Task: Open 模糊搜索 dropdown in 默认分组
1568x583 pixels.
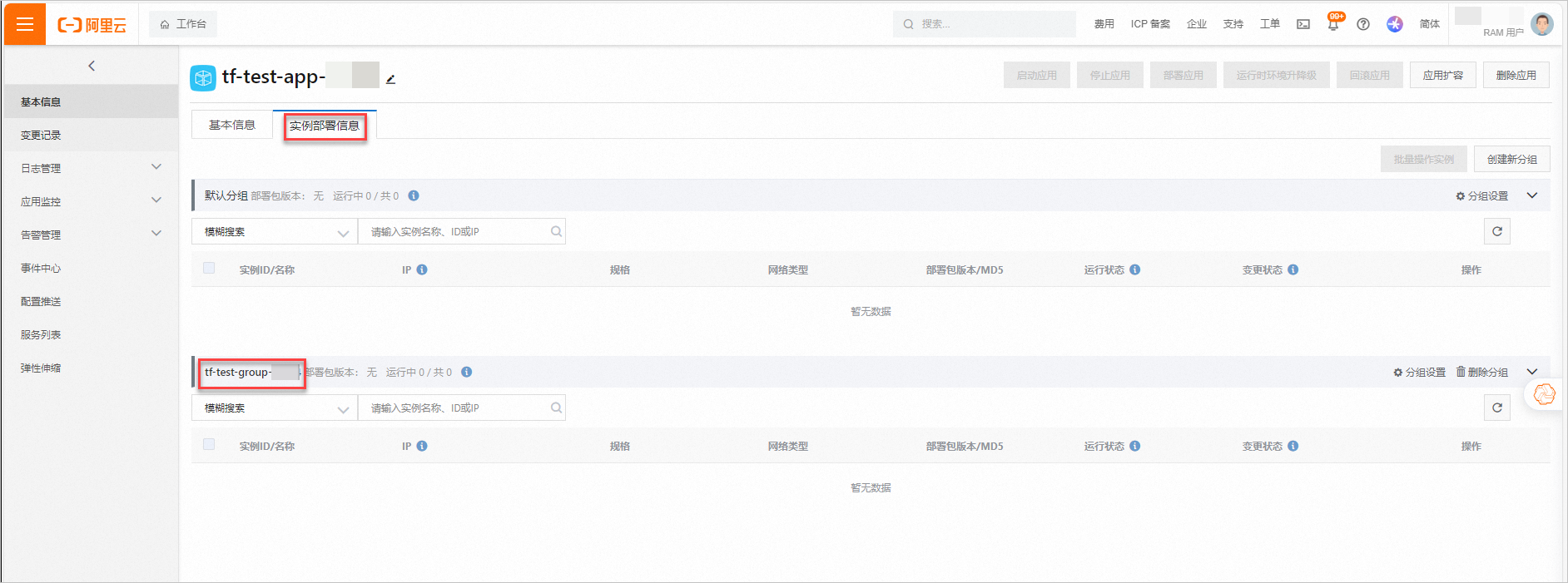Action: pos(275,232)
